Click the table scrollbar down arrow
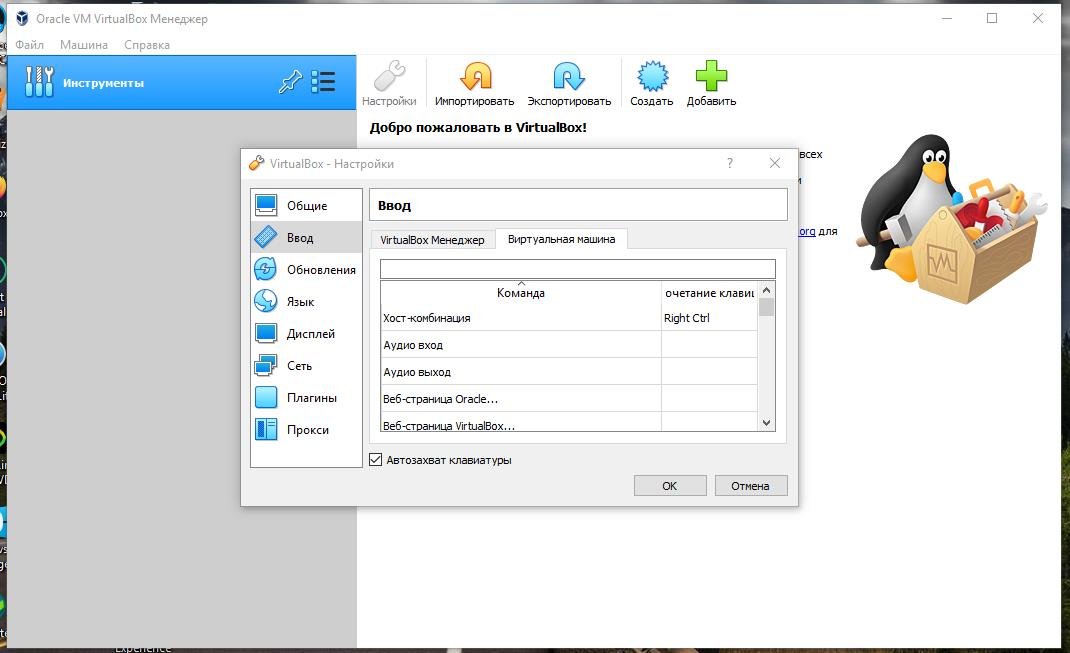The height and width of the screenshot is (653, 1070). coord(766,423)
